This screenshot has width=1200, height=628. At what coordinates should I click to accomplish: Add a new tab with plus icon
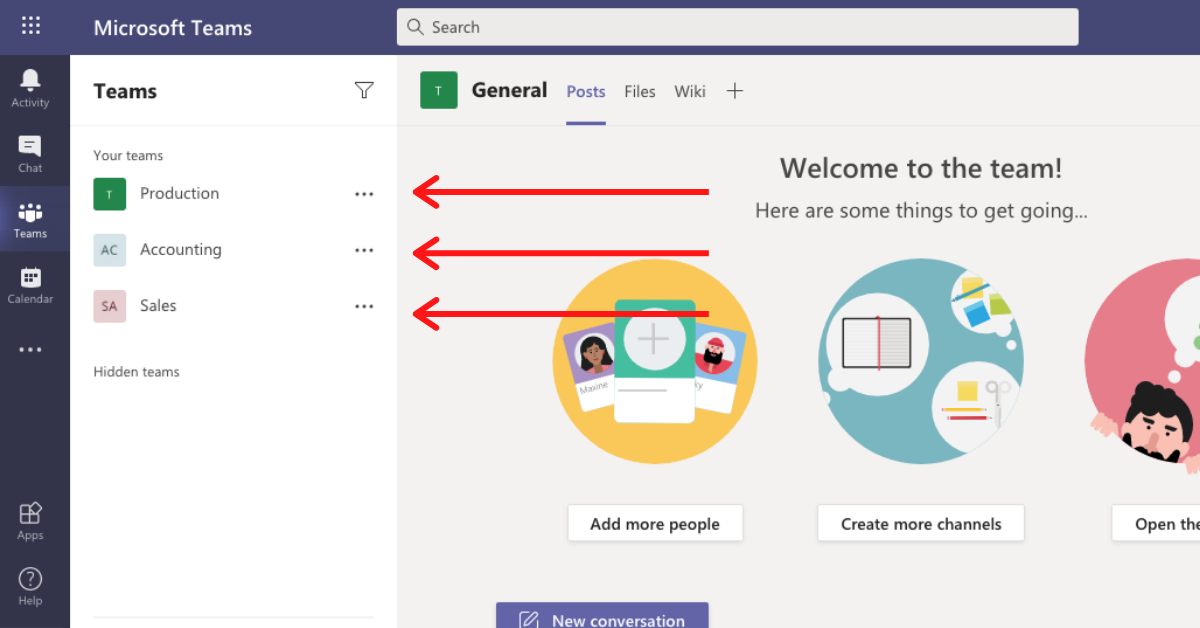click(x=735, y=91)
